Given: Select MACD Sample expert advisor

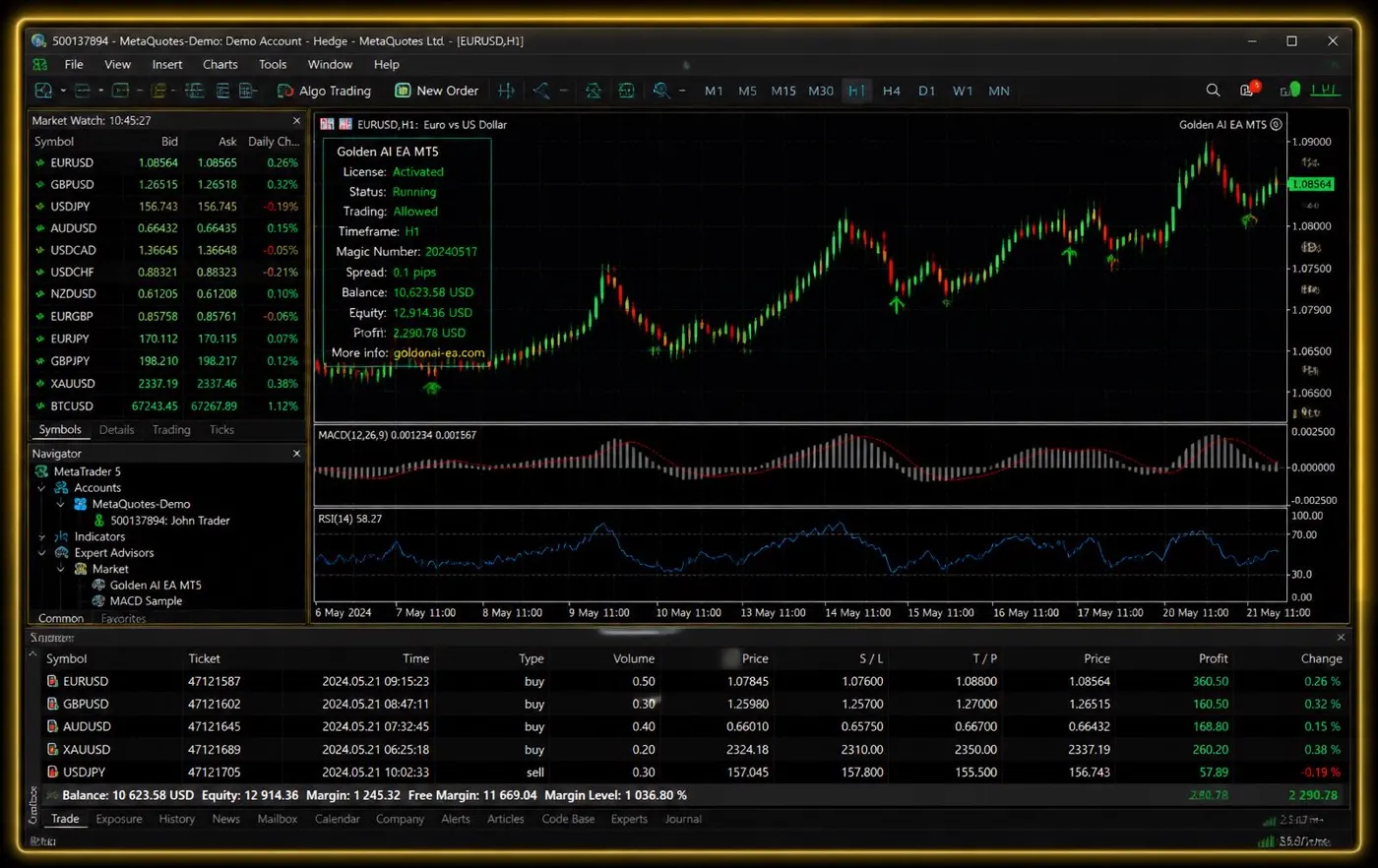Looking at the screenshot, I should point(146,601).
